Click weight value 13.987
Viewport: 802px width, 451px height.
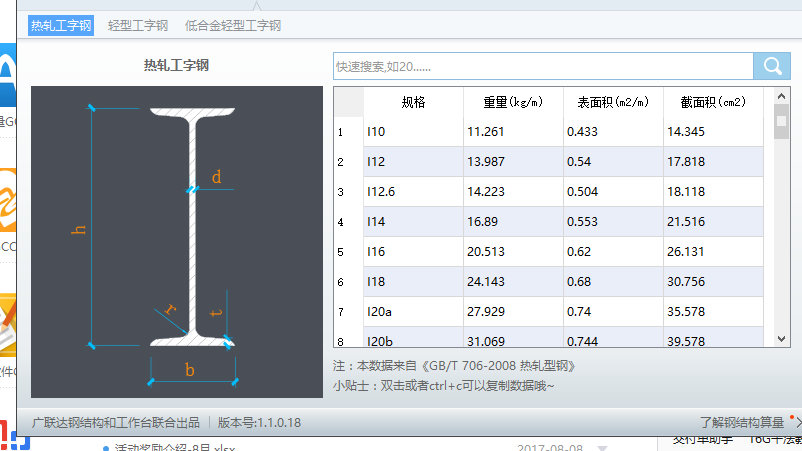513,162
